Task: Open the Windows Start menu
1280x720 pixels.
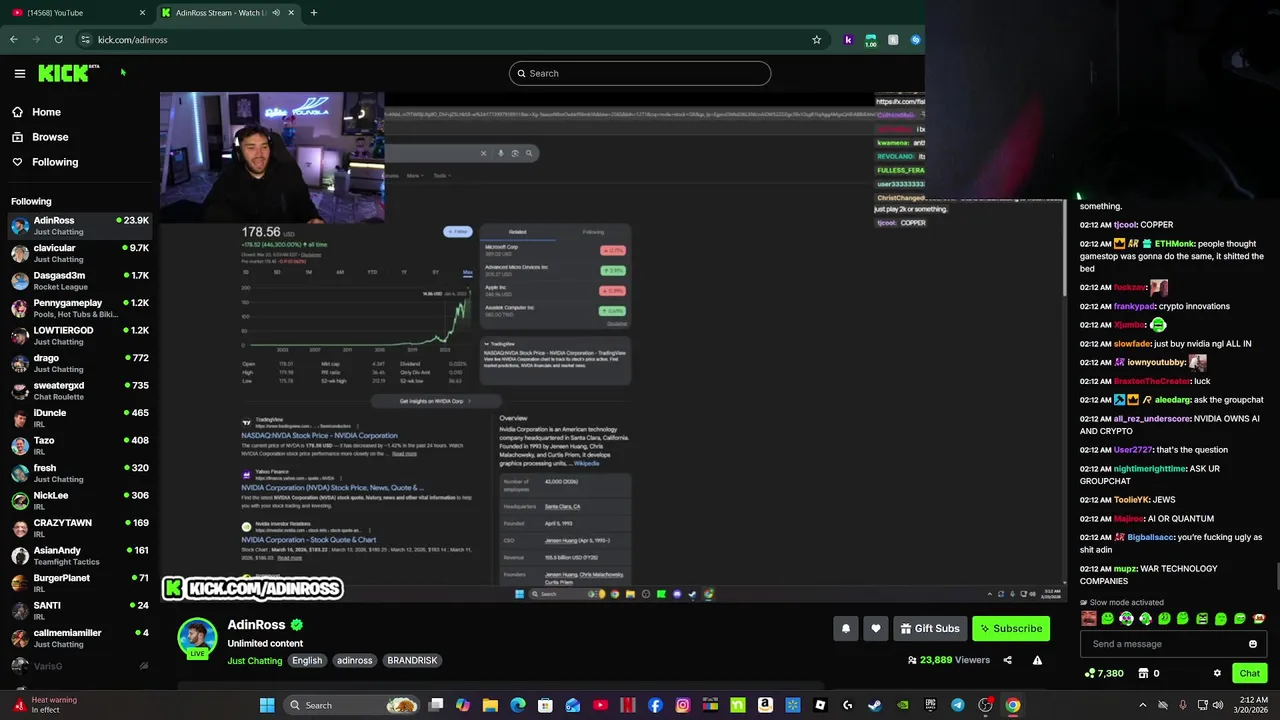Action: click(267, 705)
